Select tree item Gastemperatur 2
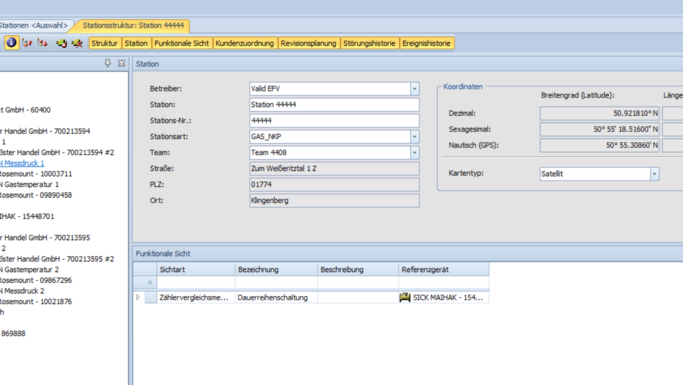 point(29,270)
